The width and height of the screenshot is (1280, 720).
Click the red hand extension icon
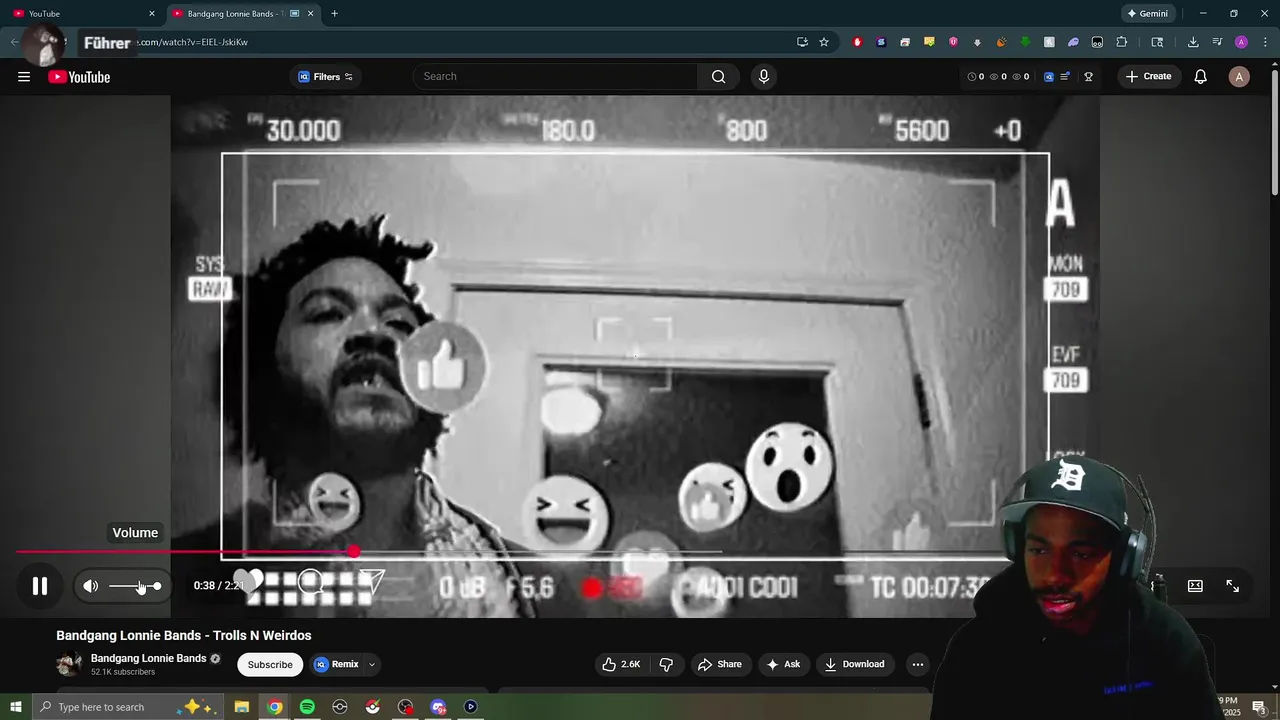coord(857,42)
